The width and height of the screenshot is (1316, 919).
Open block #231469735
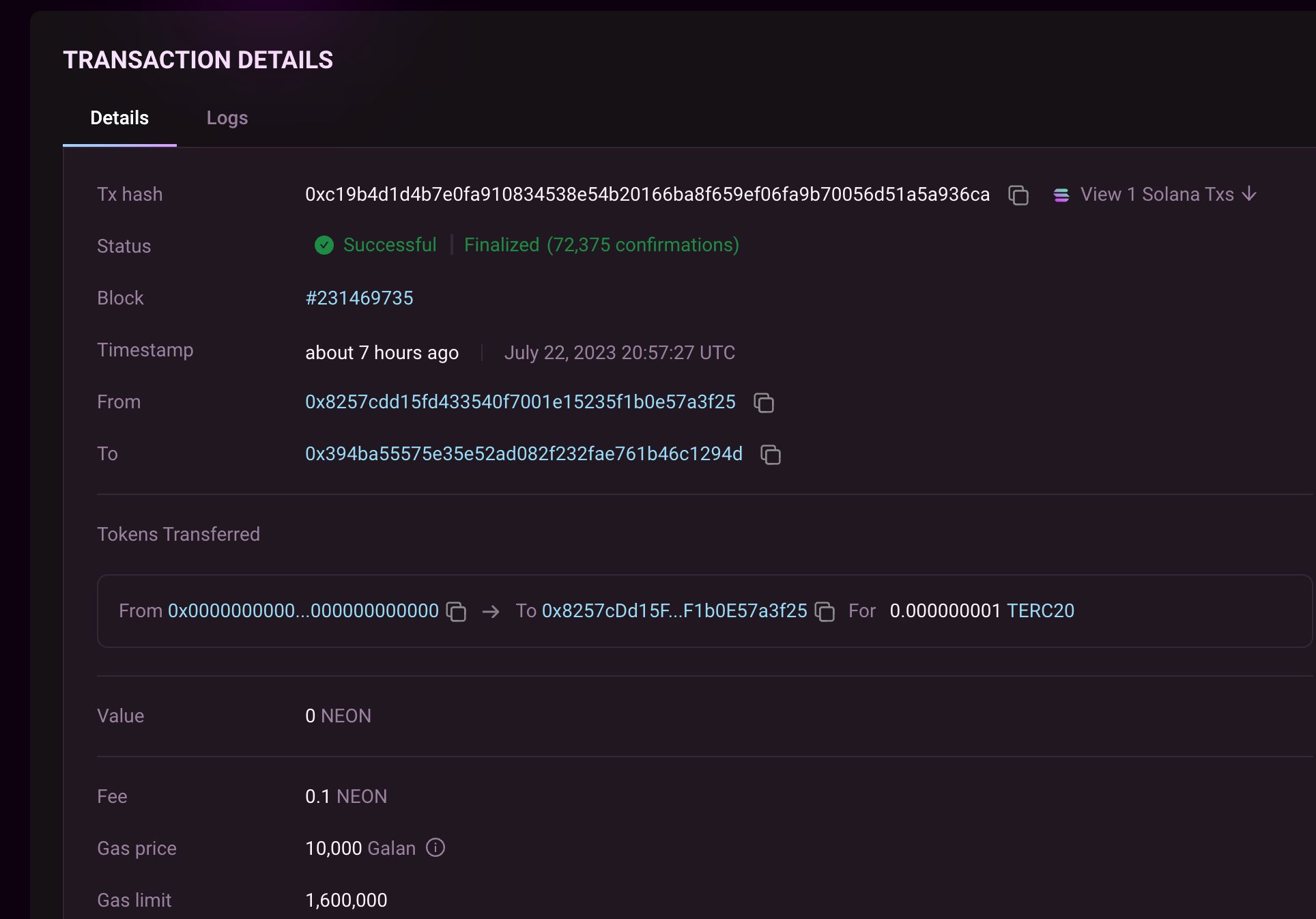click(x=359, y=298)
